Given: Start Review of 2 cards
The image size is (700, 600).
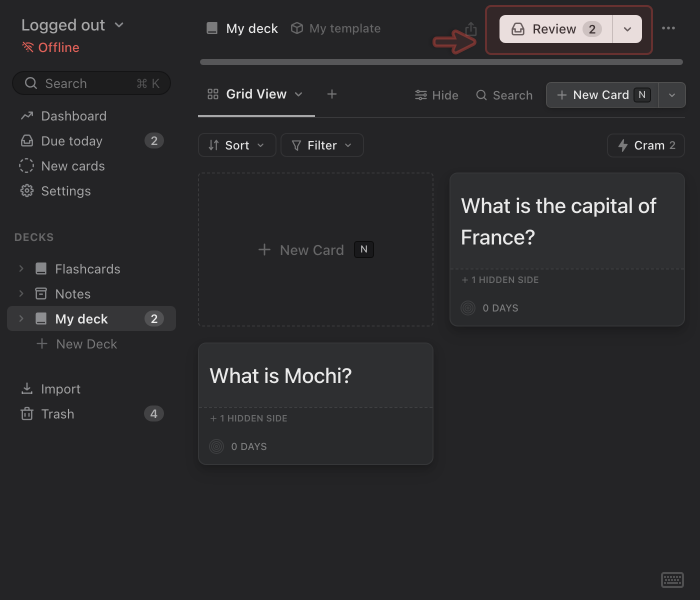Looking at the screenshot, I should tap(555, 29).
